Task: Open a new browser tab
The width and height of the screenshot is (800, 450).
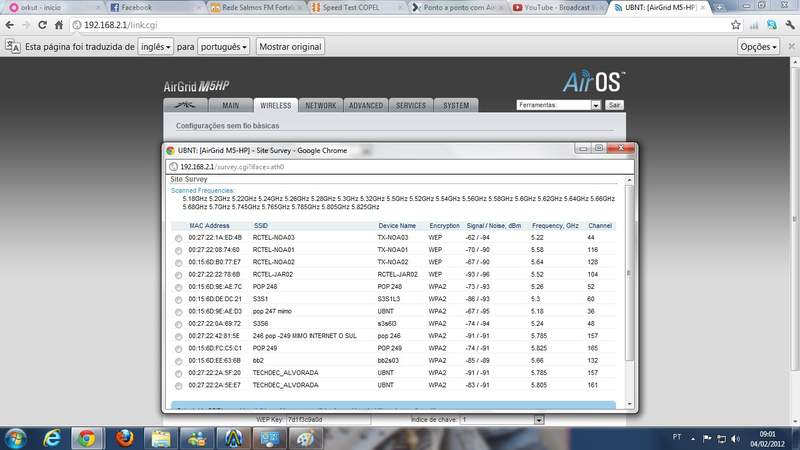Action: tap(719, 7)
